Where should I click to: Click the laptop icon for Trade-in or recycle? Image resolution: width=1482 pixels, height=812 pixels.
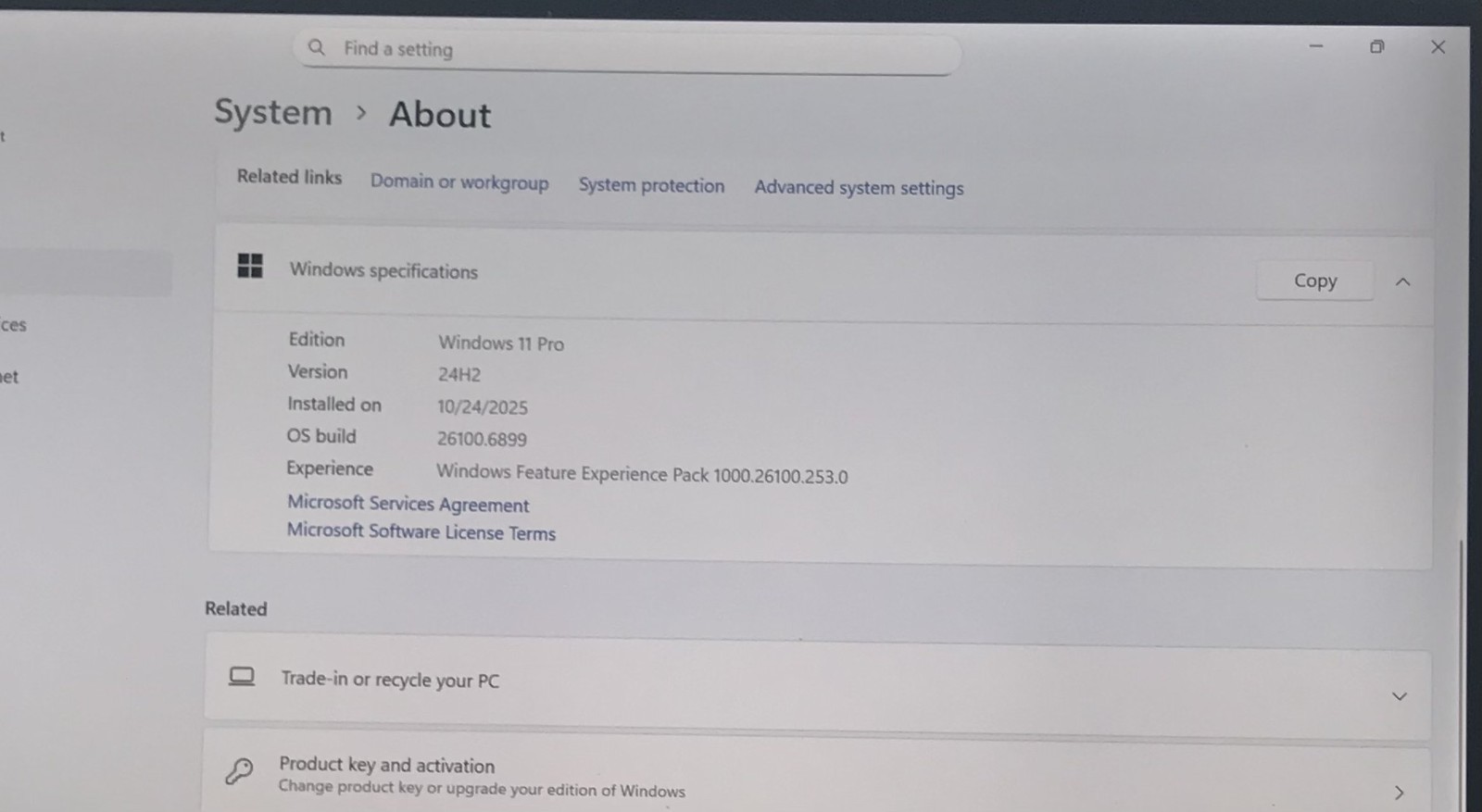(242, 677)
